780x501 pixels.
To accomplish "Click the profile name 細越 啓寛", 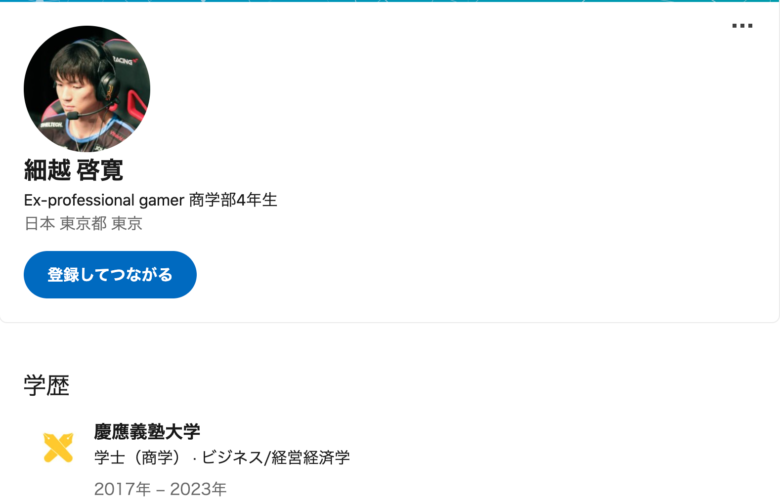I will tap(74, 171).
